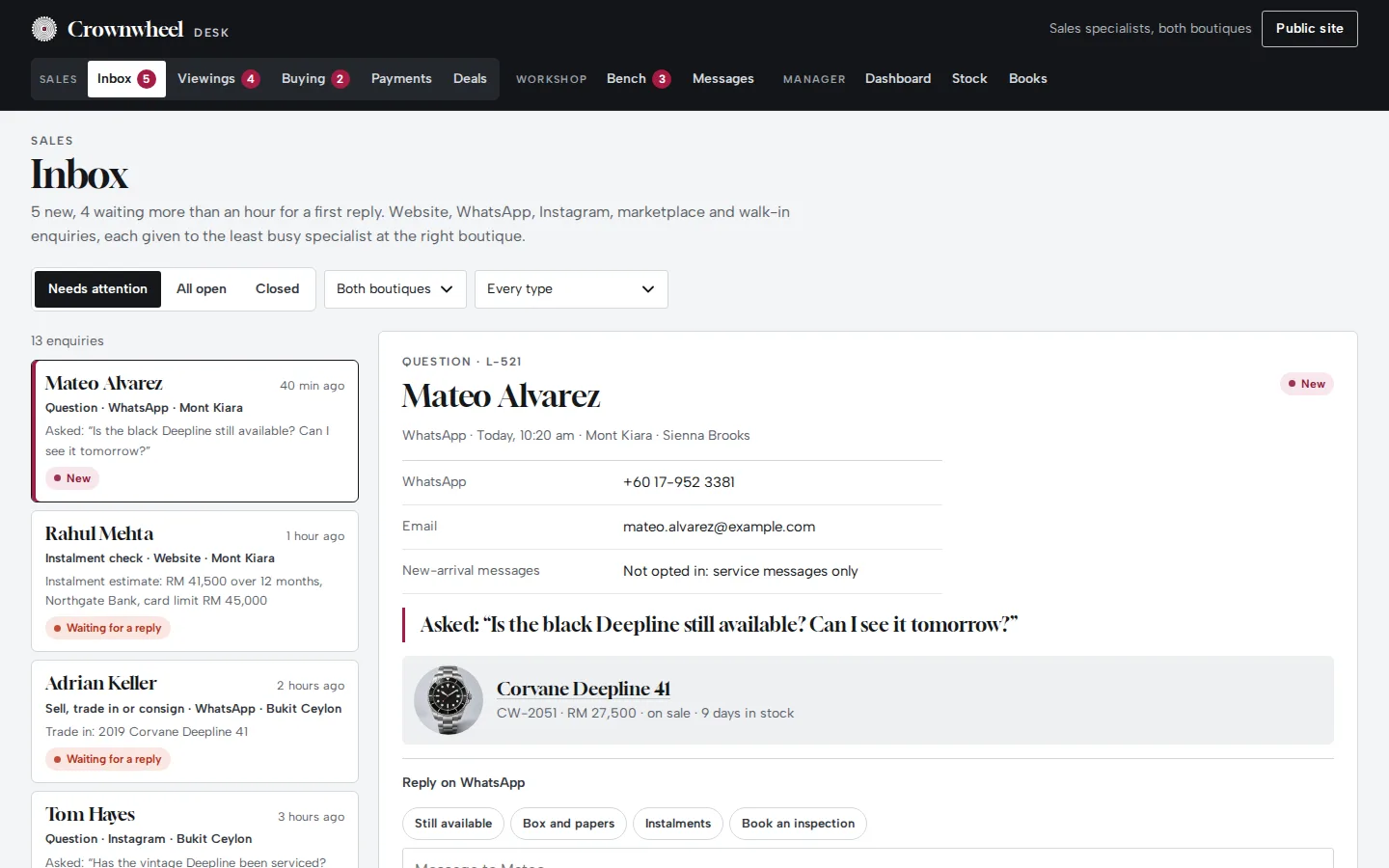Click the email mateo.alvarez@example.com
The width and height of the screenshot is (1389, 868).
click(719, 527)
